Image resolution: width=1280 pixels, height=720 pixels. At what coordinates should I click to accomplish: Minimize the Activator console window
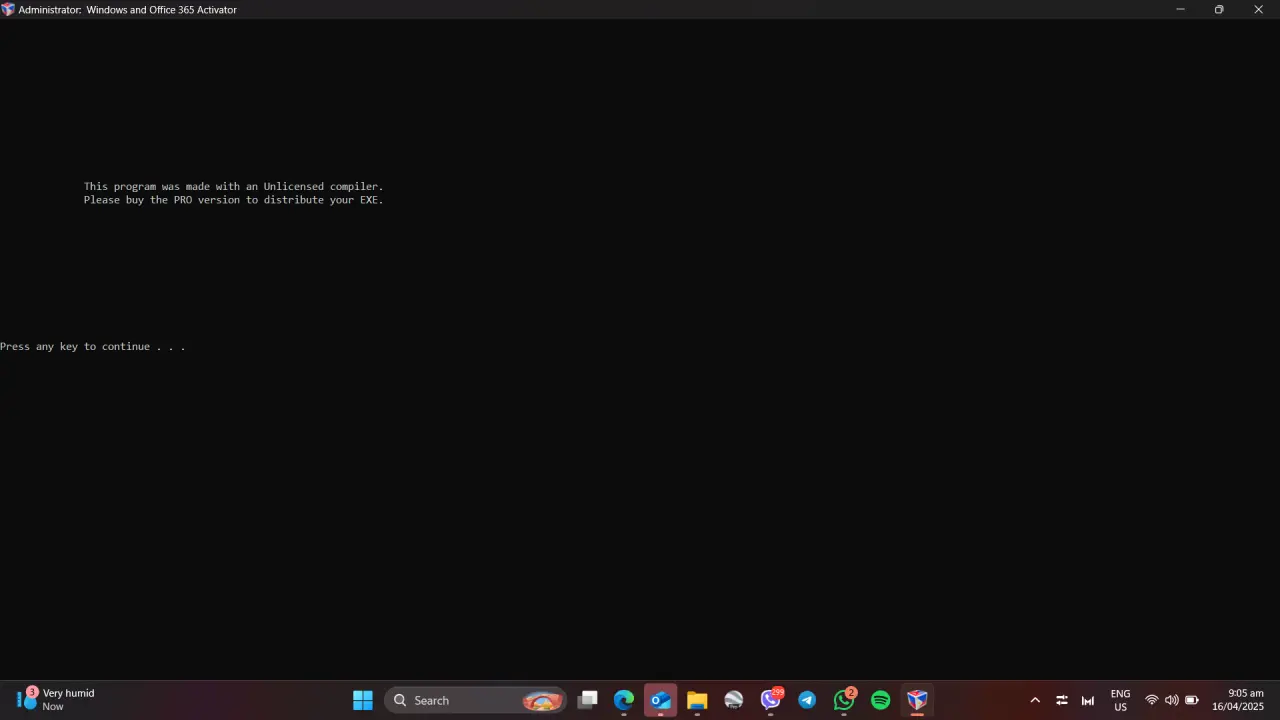point(1180,9)
